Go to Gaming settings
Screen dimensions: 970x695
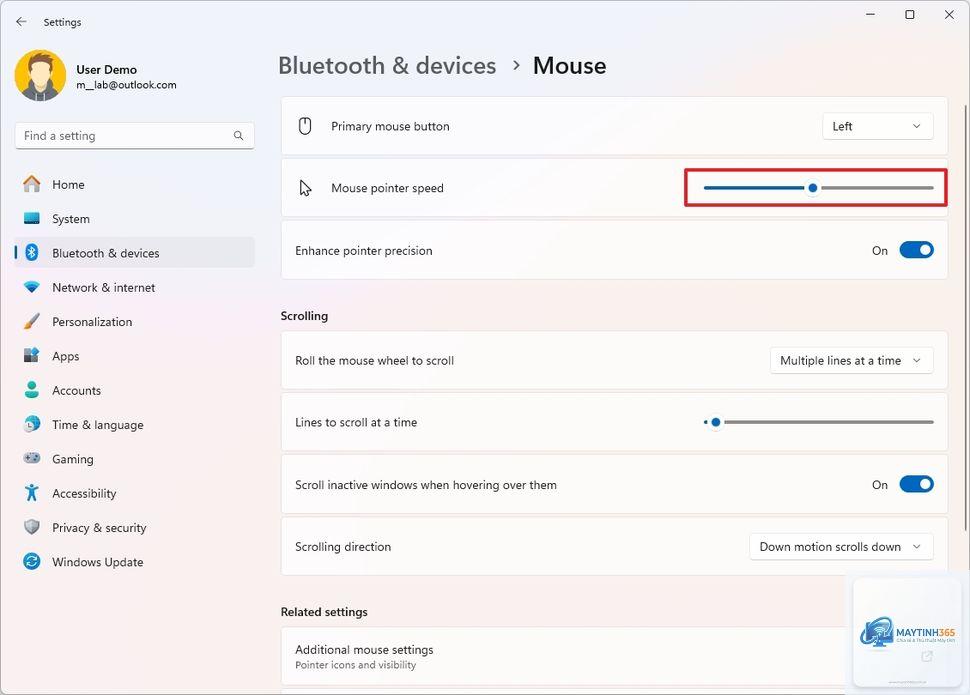pyautogui.click(x=134, y=459)
